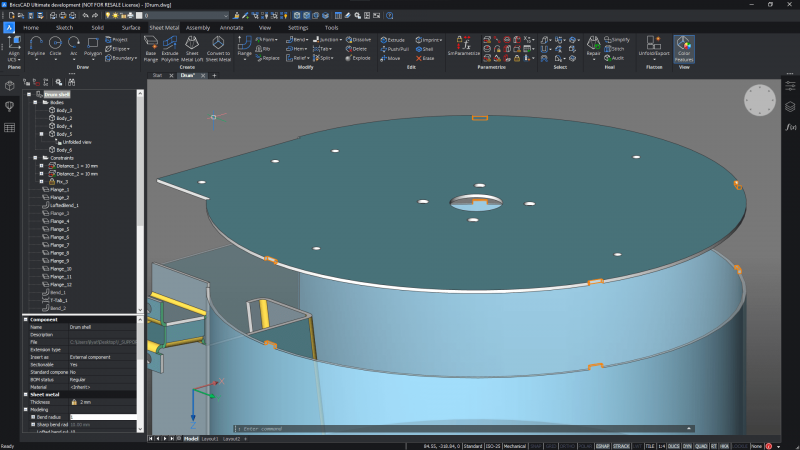
Task: Click the Dissolve button in Modify
Action: point(358,38)
